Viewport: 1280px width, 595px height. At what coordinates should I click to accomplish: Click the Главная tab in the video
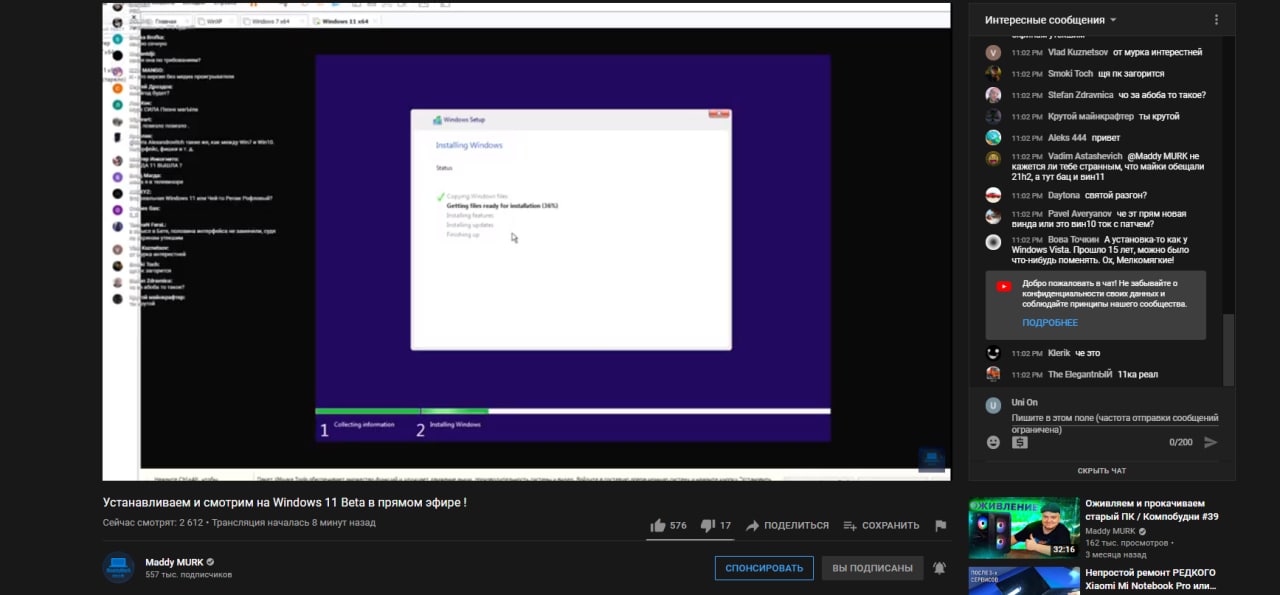pos(168,20)
